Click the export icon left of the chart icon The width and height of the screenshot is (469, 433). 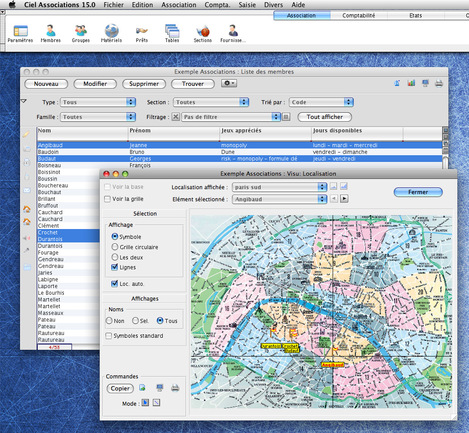coord(397,83)
